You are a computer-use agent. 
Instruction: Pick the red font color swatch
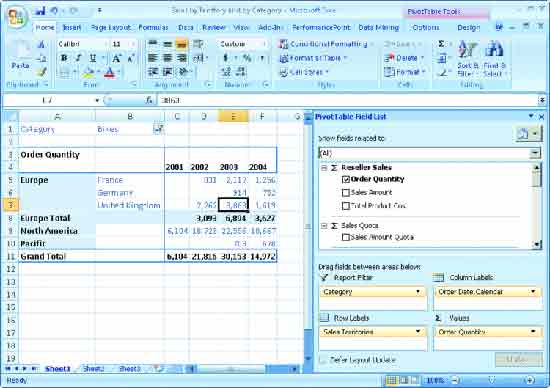pos(110,73)
